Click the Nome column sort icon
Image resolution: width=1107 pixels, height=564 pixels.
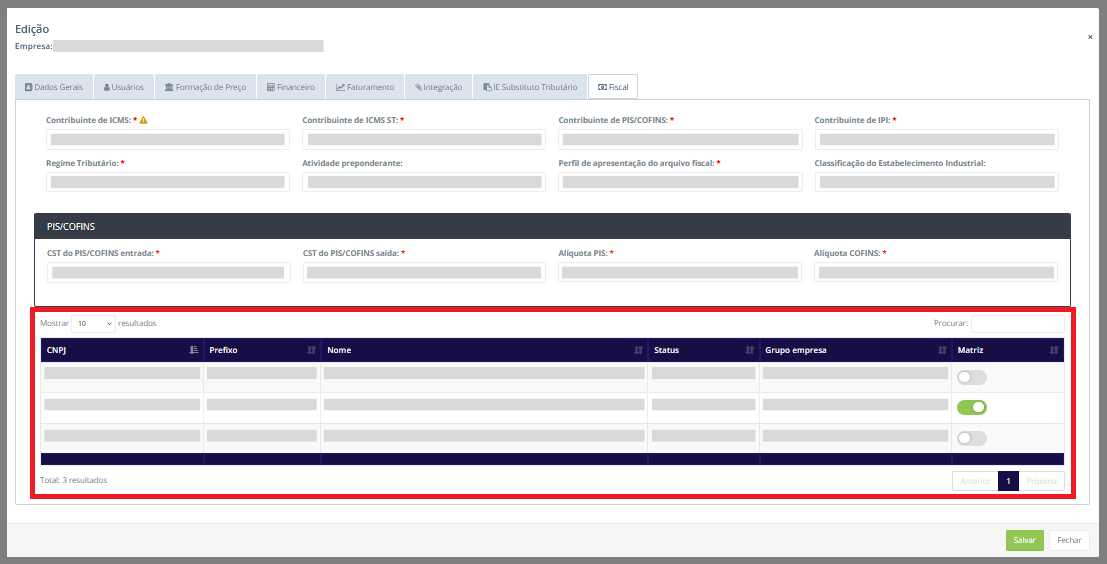point(638,351)
